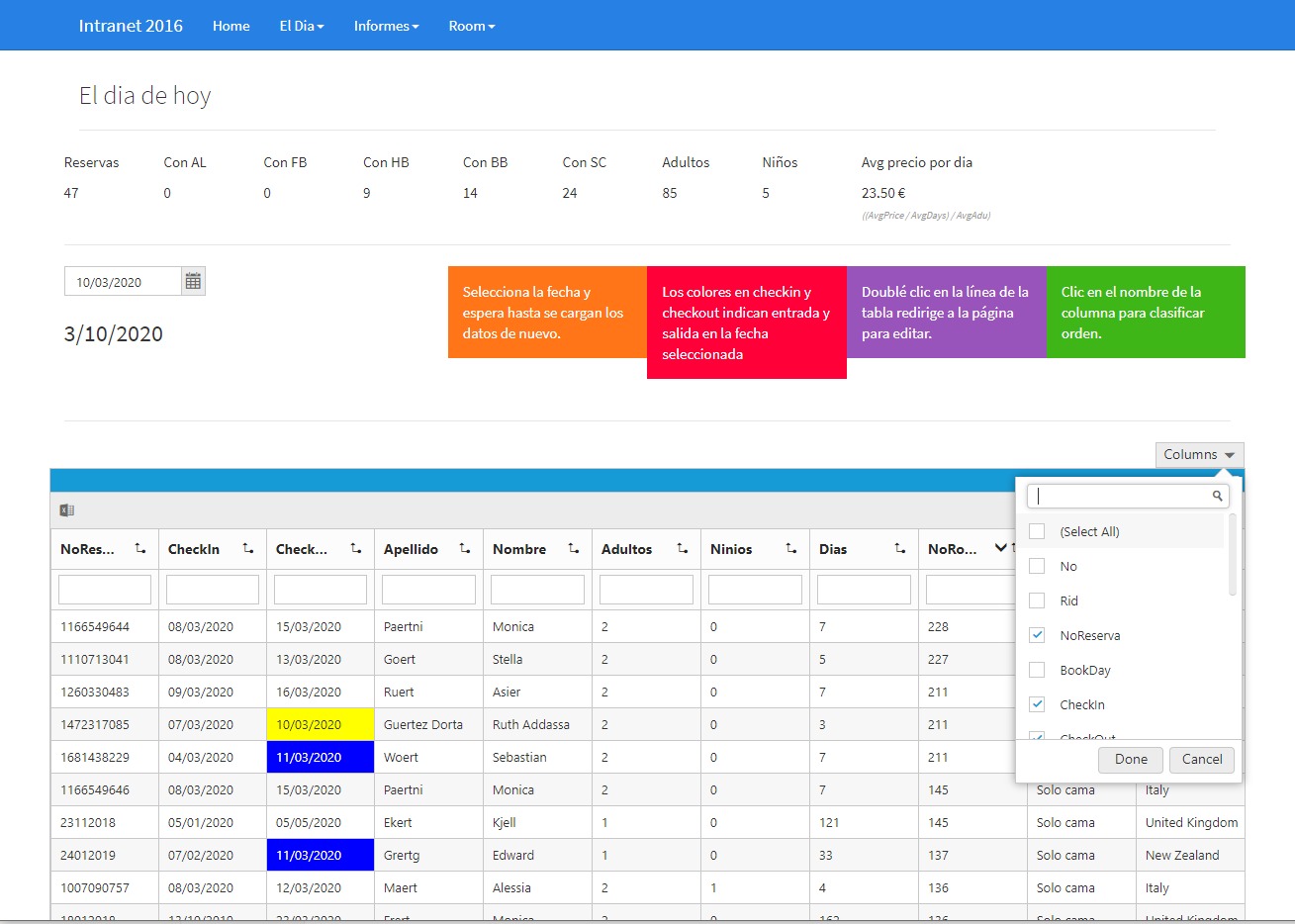Click search magnifier in column chooser
This screenshot has height=924, width=1295.
pyautogui.click(x=1217, y=496)
